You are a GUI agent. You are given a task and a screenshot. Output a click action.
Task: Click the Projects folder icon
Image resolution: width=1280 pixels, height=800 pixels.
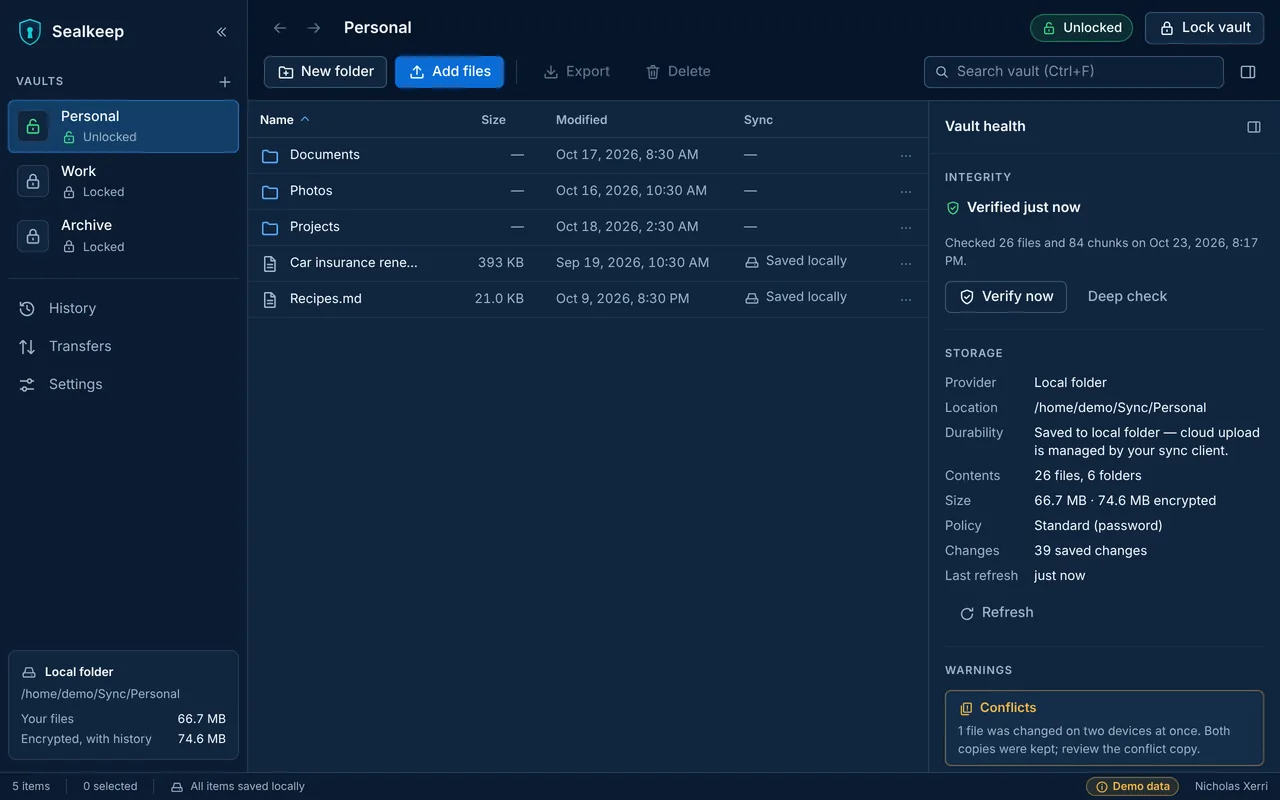tap(270, 228)
